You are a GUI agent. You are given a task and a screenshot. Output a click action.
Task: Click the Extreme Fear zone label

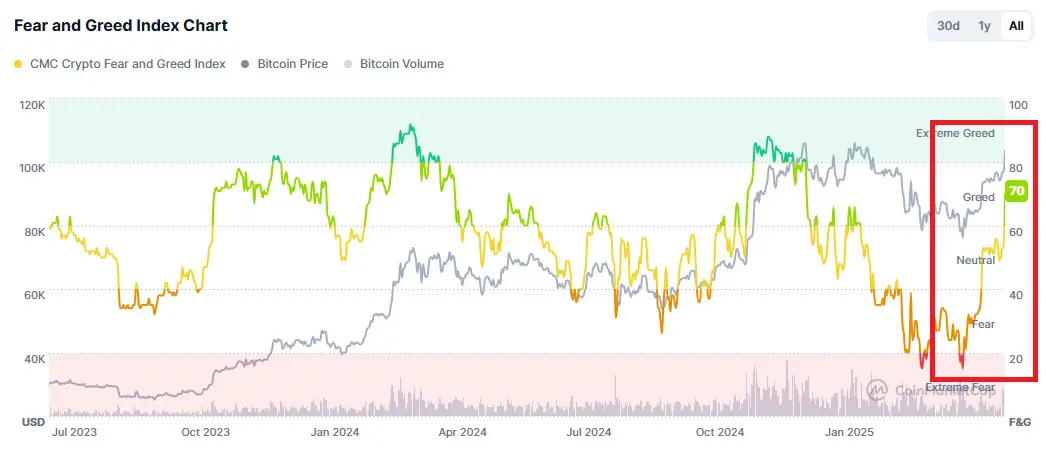pos(960,387)
